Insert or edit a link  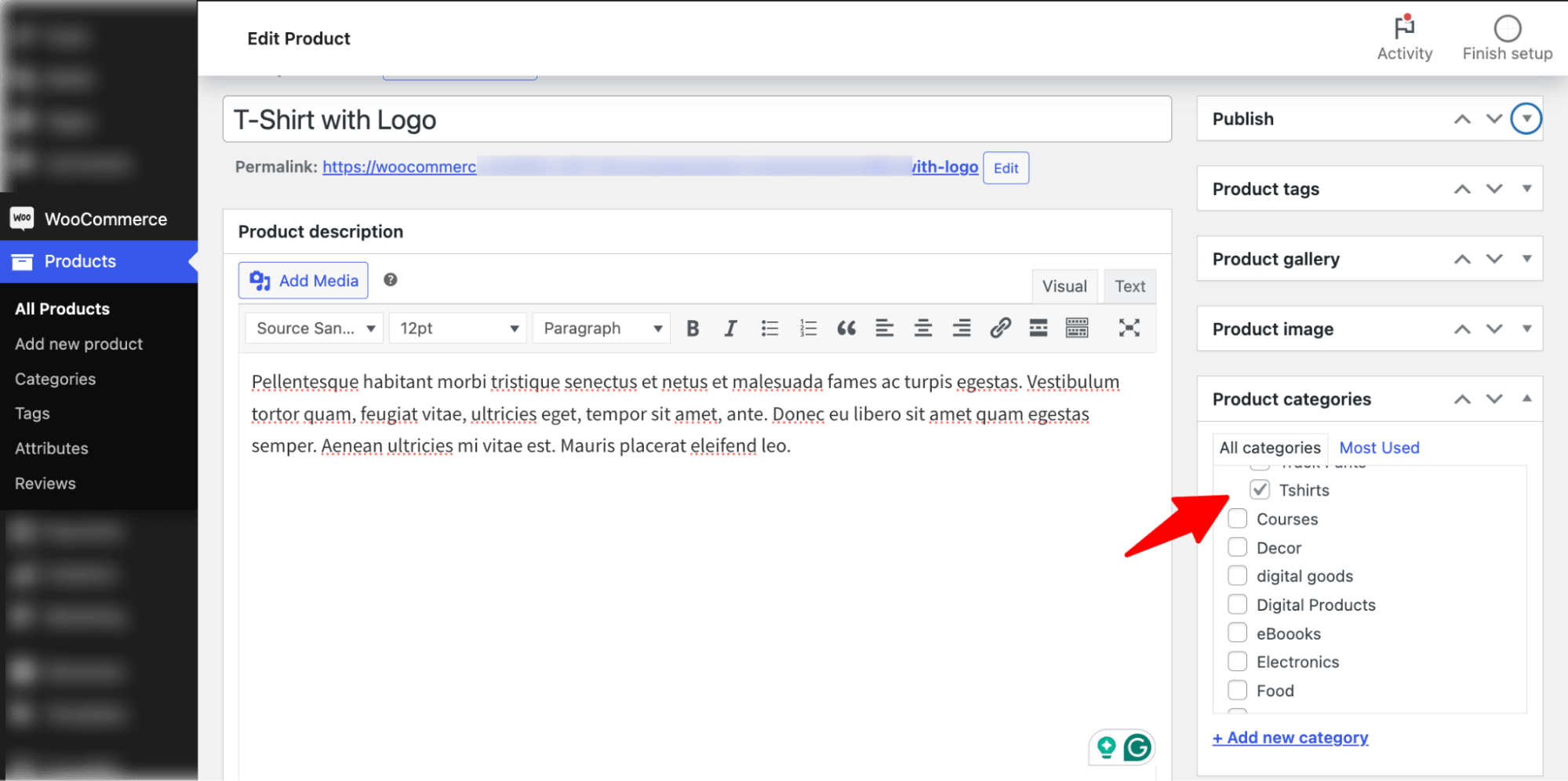click(1000, 329)
